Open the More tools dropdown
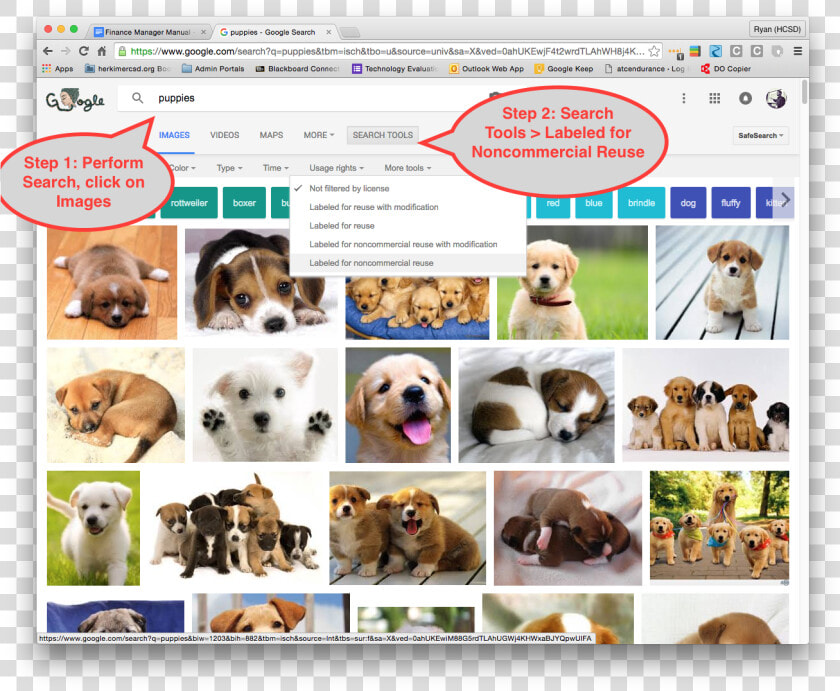Screen dimensions: 840x691 [x=407, y=168]
